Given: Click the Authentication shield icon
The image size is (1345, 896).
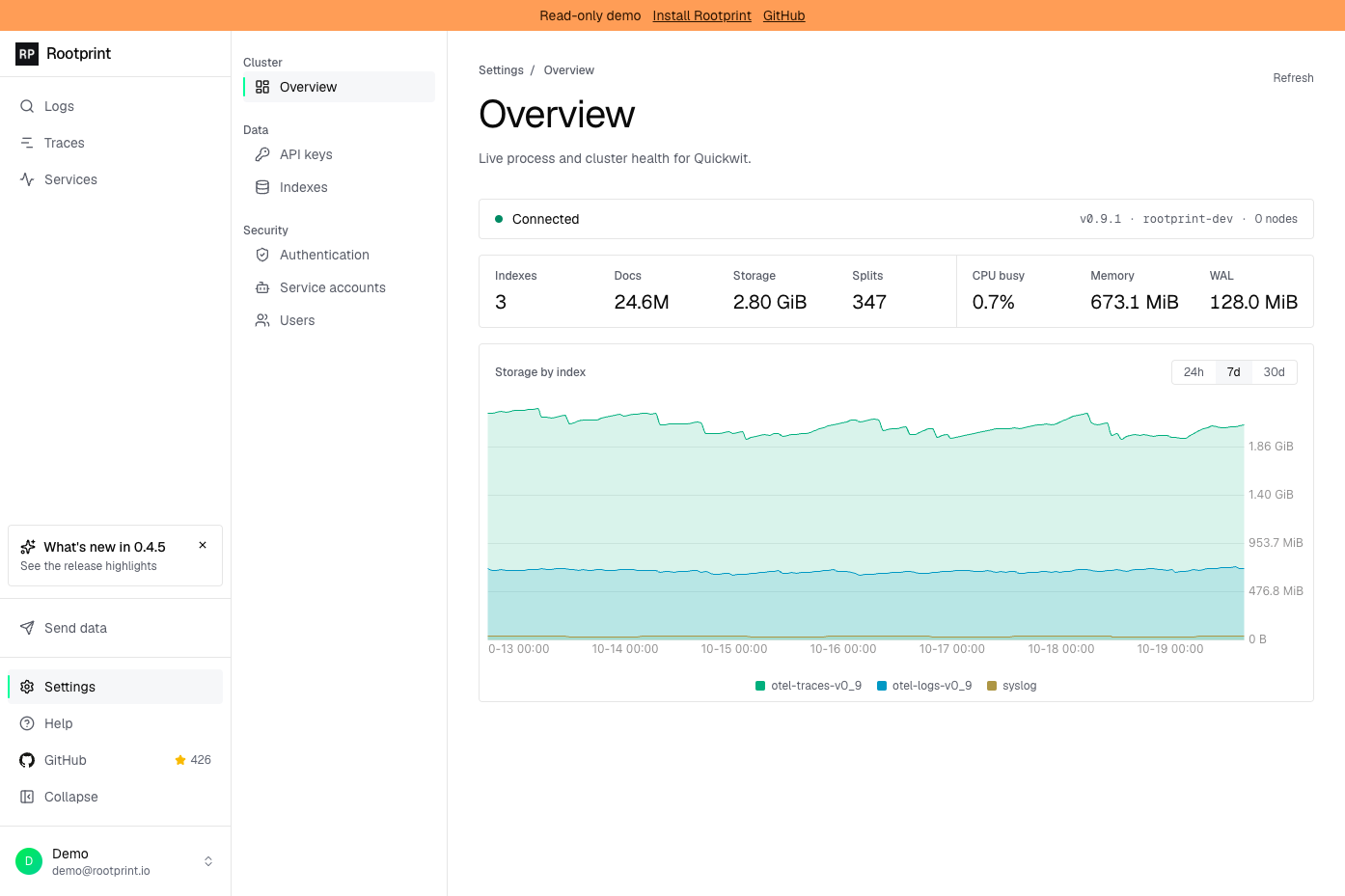Looking at the screenshot, I should coord(262,255).
